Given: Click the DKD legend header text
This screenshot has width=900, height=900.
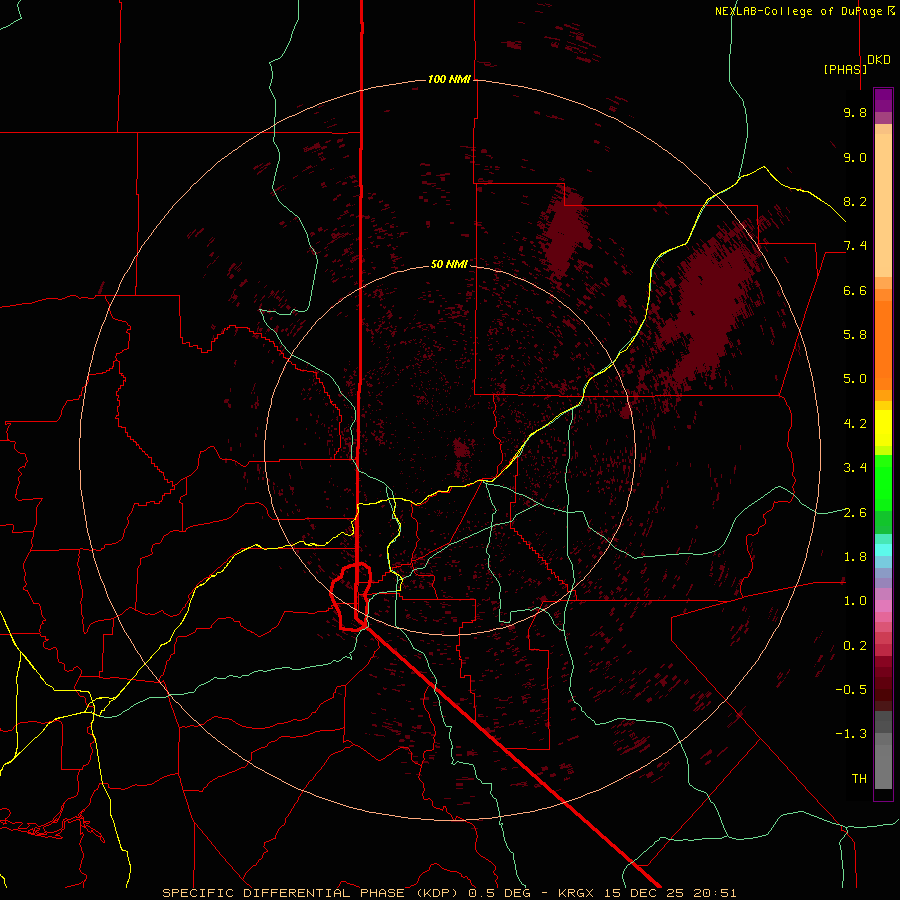Looking at the screenshot, I should click(x=879, y=60).
